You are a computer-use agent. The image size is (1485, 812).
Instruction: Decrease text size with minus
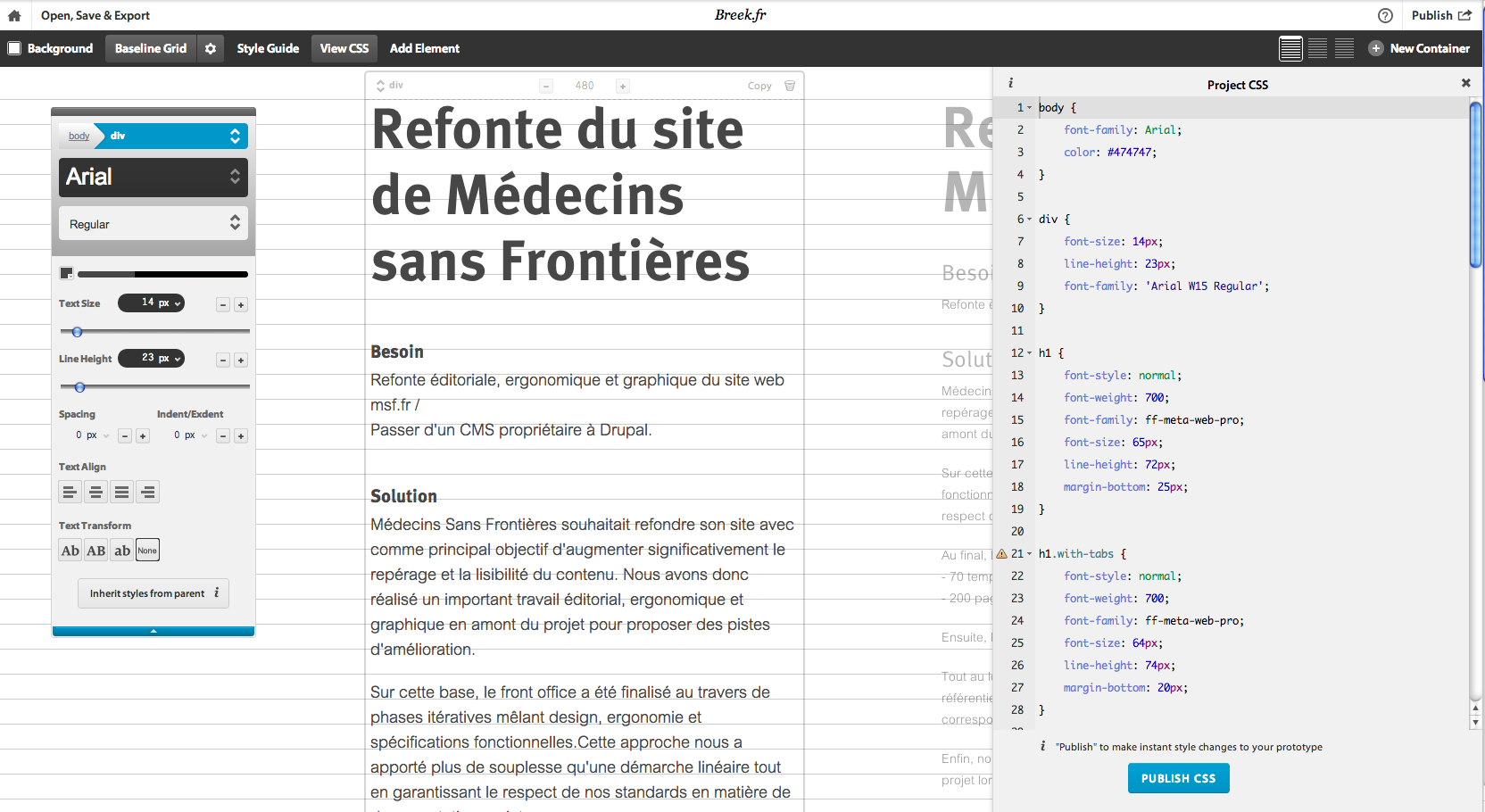(223, 305)
